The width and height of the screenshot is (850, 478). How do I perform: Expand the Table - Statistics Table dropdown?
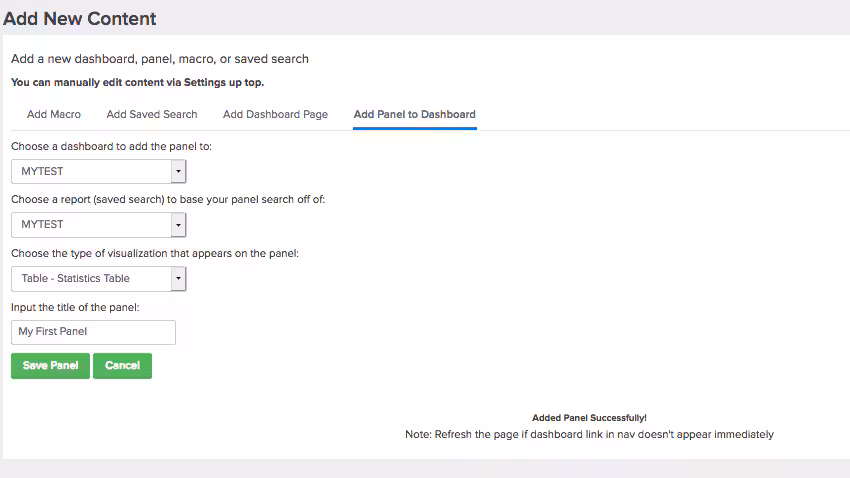tap(91, 278)
